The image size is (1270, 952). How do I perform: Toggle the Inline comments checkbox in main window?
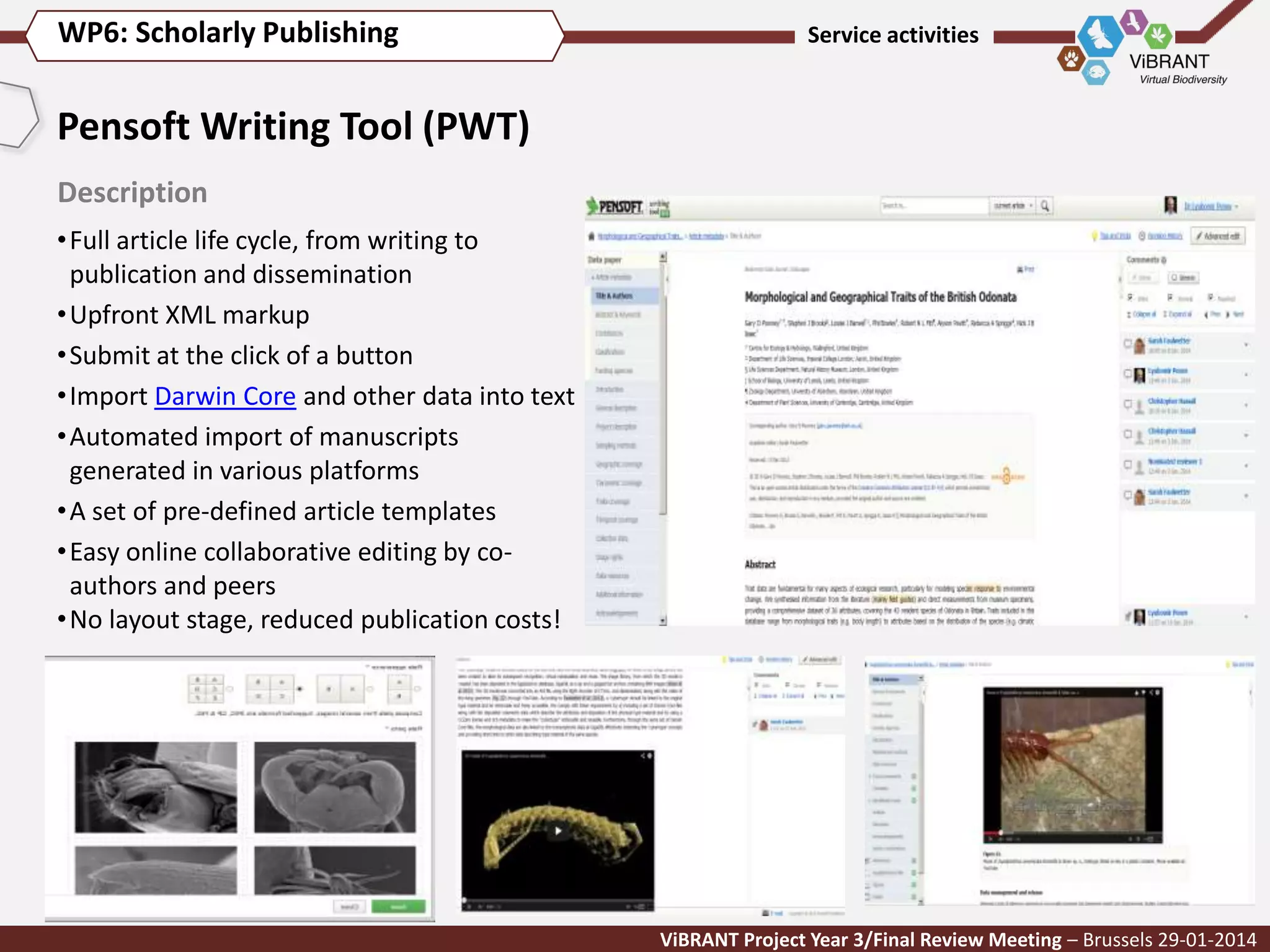pyautogui.click(x=1130, y=297)
